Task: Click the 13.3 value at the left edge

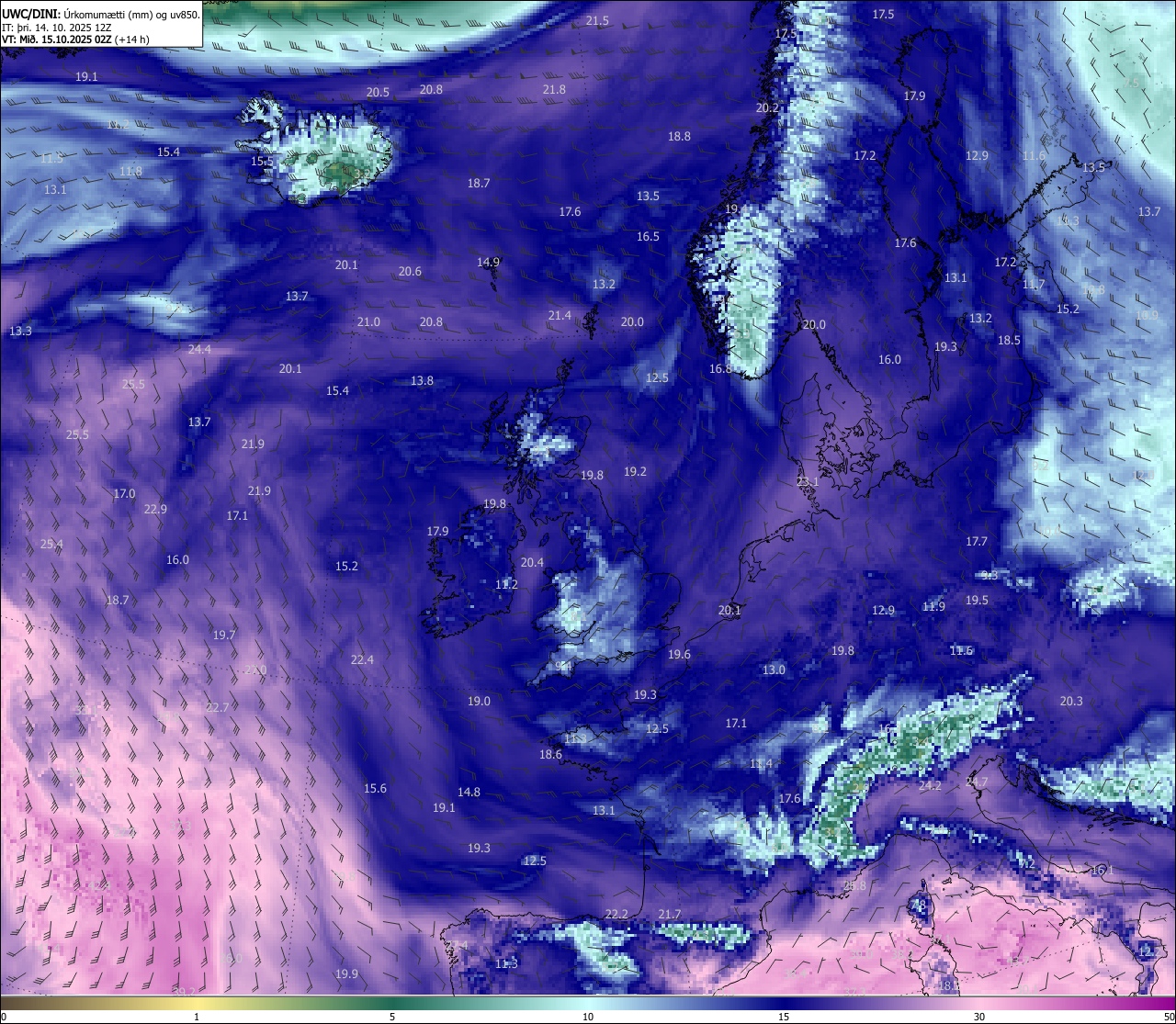Action: (20, 331)
